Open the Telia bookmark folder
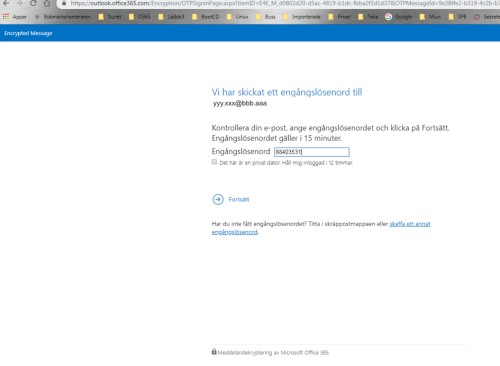 point(368,16)
